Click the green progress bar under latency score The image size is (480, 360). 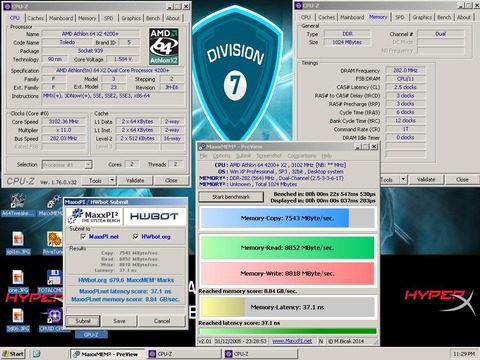click(288, 331)
